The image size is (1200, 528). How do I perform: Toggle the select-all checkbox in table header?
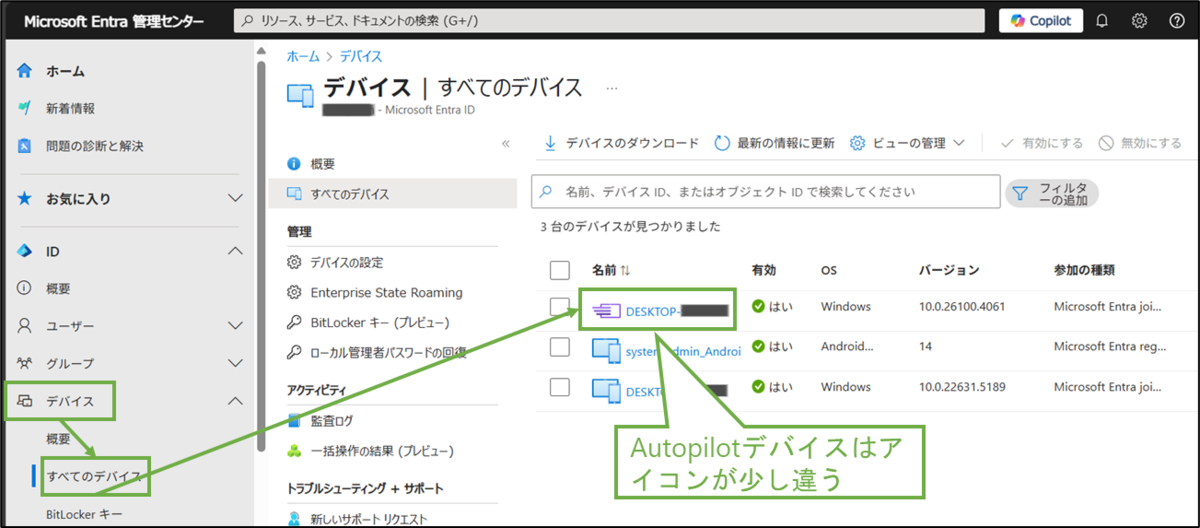(x=560, y=270)
